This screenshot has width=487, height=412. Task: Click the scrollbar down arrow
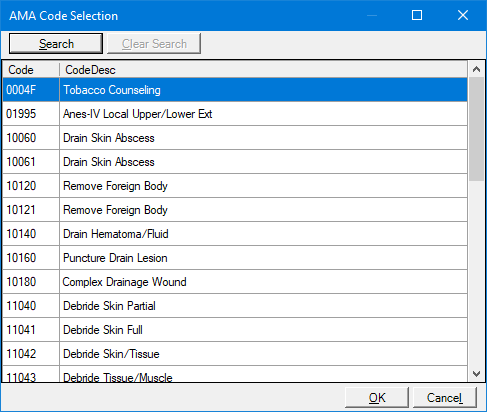point(476,374)
